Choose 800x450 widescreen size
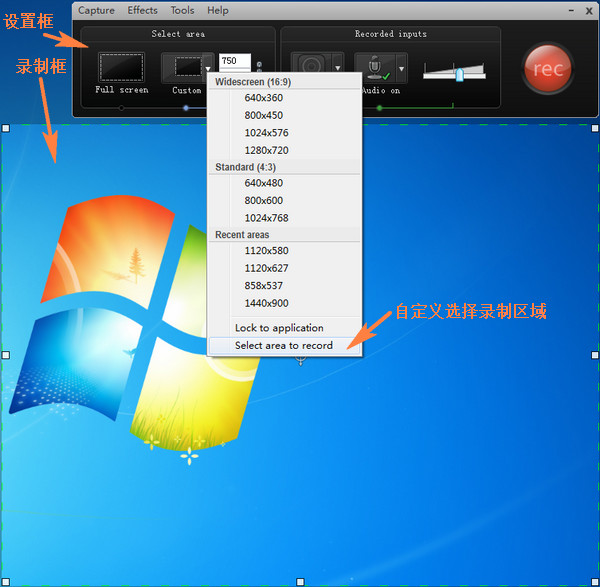Image resolution: width=600 pixels, height=587 pixels. point(284,116)
